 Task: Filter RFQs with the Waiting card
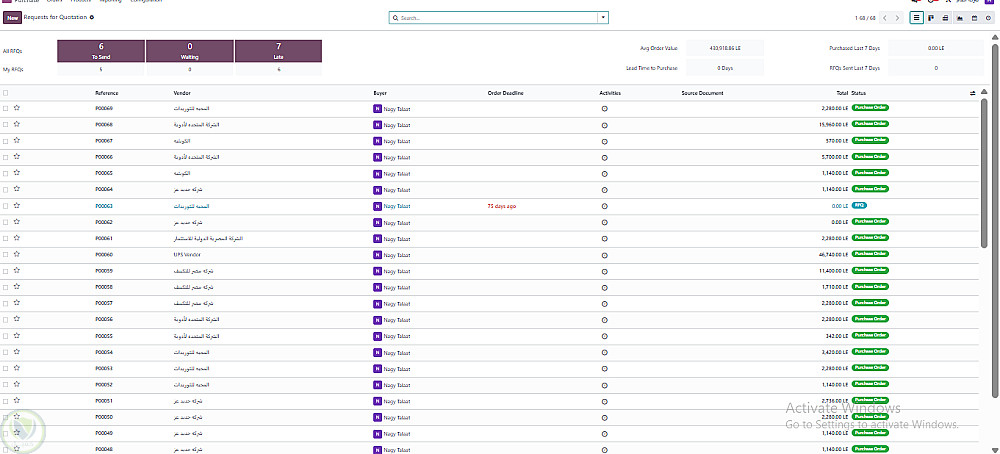coord(190,51)
